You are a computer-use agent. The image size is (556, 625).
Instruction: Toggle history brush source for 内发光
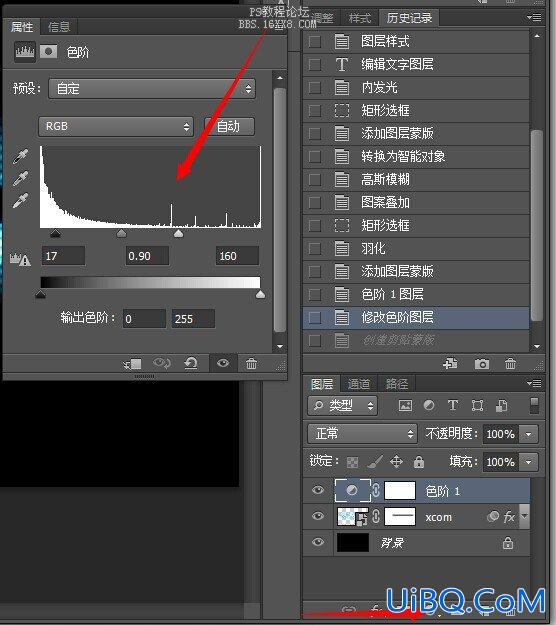pyautogui.click(x=315, y=87)
